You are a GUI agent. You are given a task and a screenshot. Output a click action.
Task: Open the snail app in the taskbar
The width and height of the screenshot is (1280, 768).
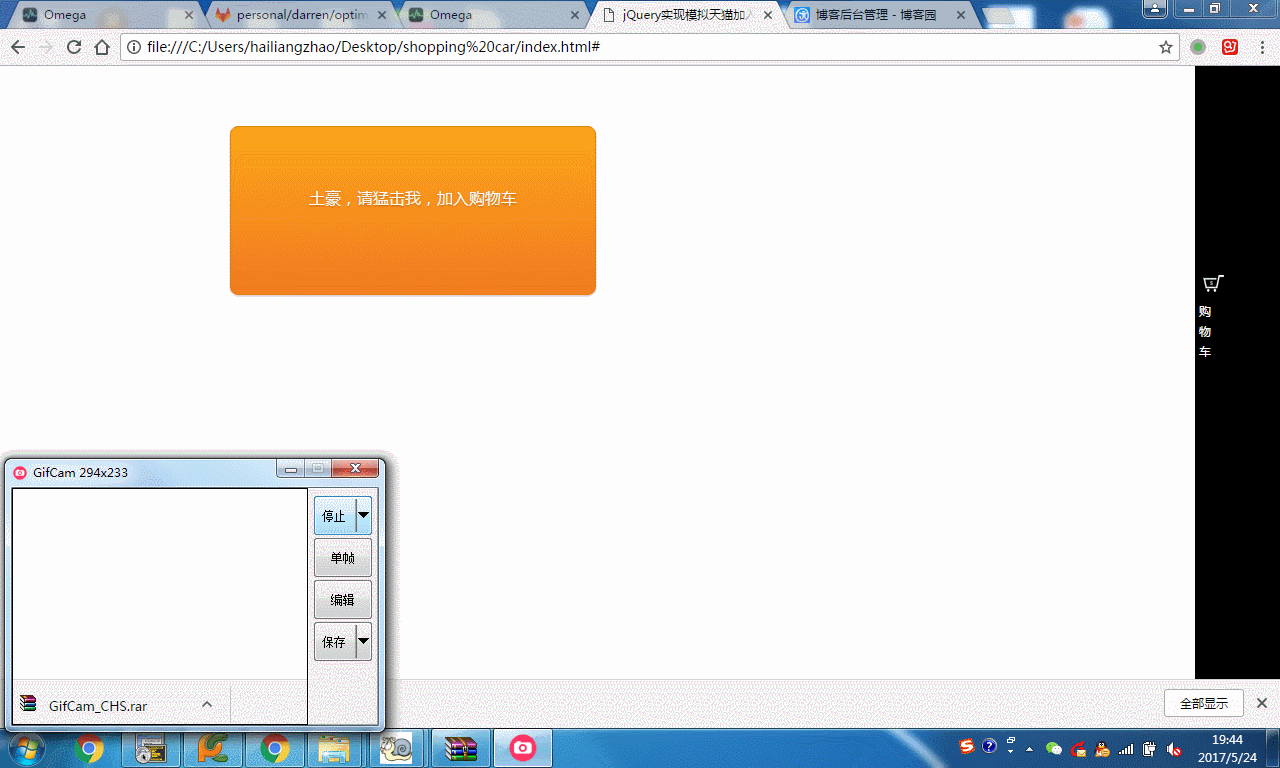pyautogui.click(x=396, y=748)
